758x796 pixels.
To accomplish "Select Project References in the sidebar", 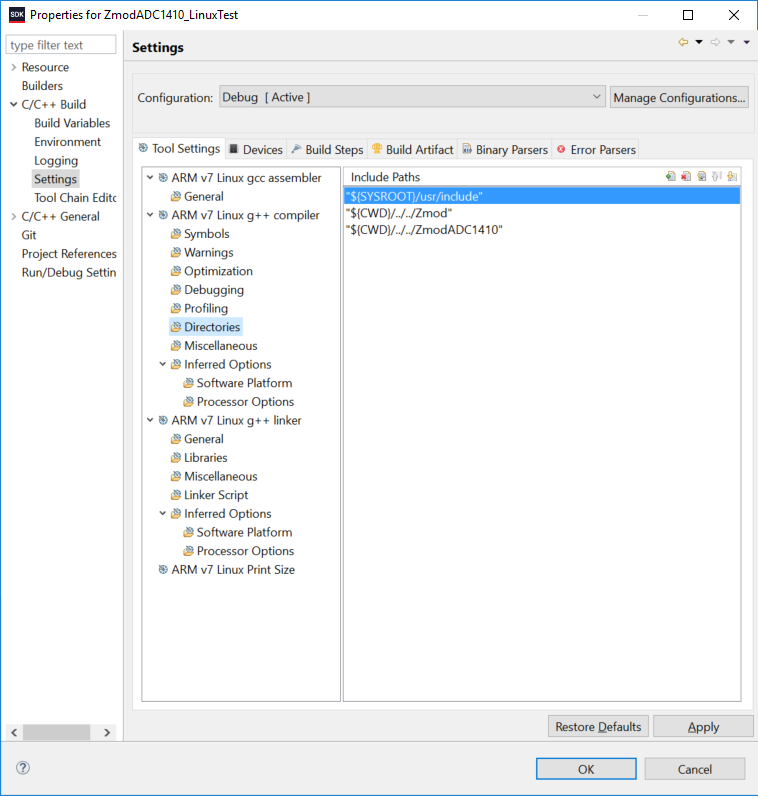I will coord(69,254).
